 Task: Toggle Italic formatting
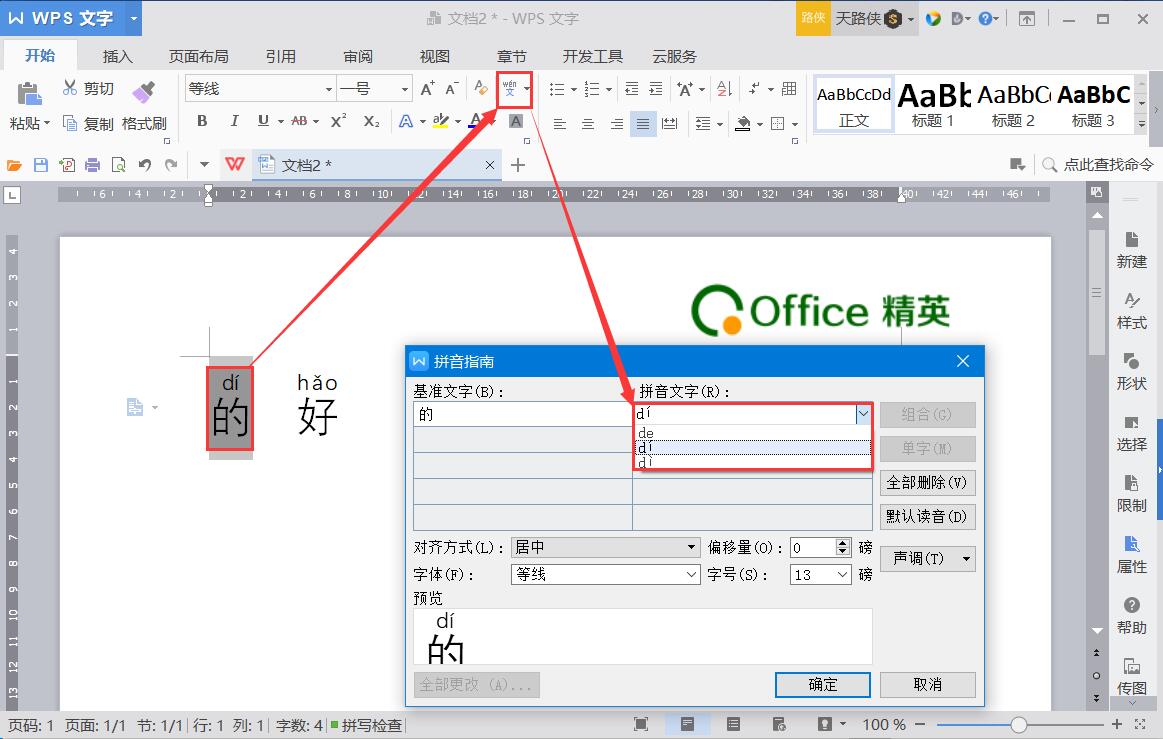234,121
